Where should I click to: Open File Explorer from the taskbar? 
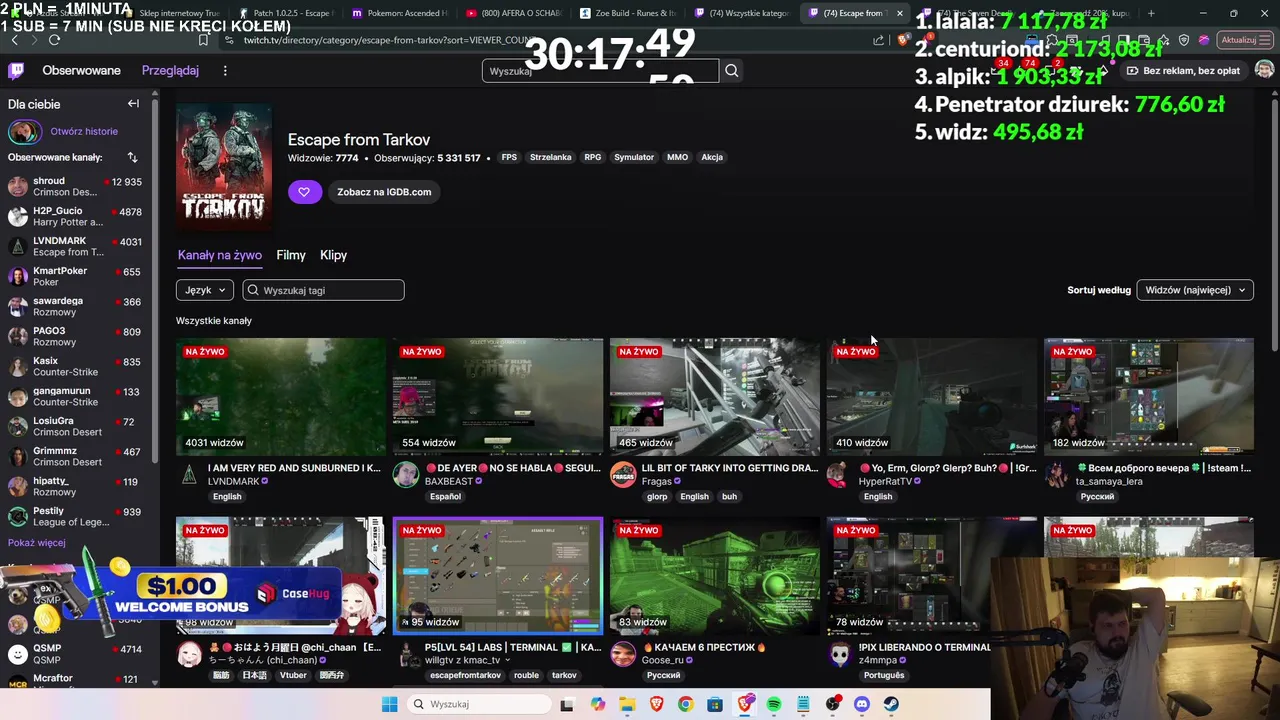[627, 704]
